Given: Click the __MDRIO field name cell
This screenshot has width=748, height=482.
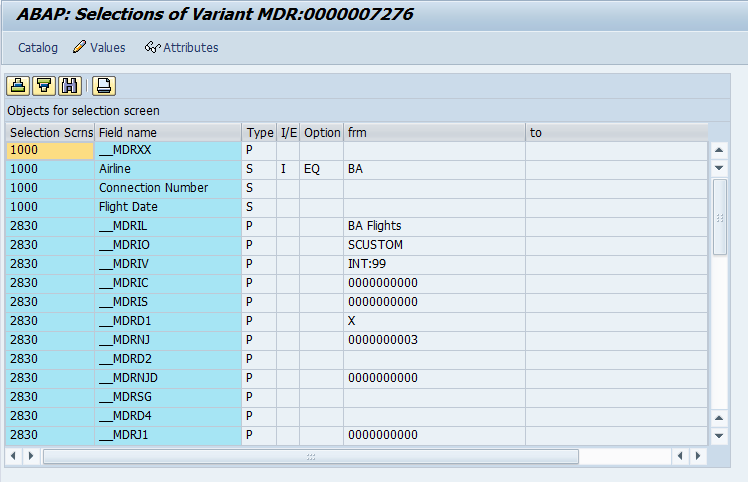Looking at the screenshot, I should pos(168,245).
